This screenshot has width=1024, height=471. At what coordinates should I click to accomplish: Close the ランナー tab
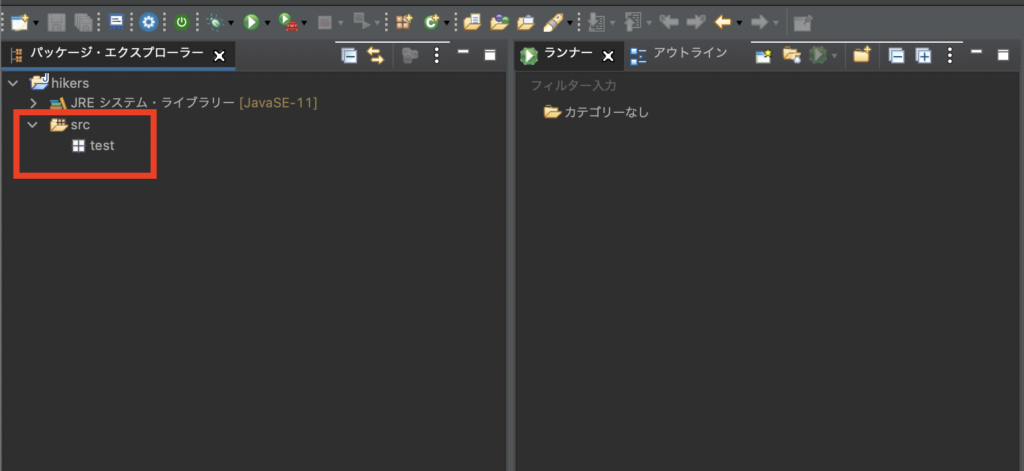click(608, 56)
